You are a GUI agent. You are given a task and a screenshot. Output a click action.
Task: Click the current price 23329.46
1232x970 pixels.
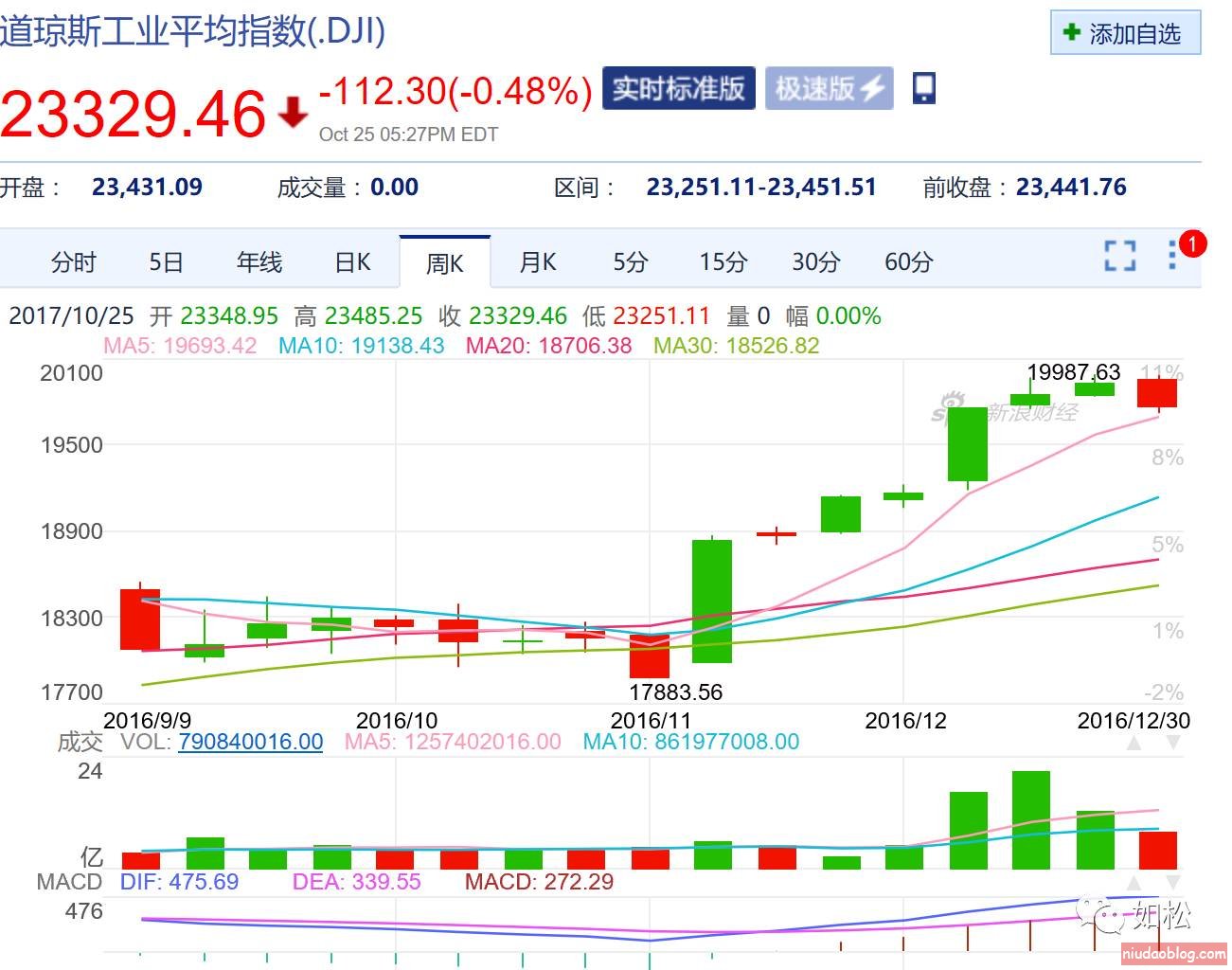tap(134, 115)
